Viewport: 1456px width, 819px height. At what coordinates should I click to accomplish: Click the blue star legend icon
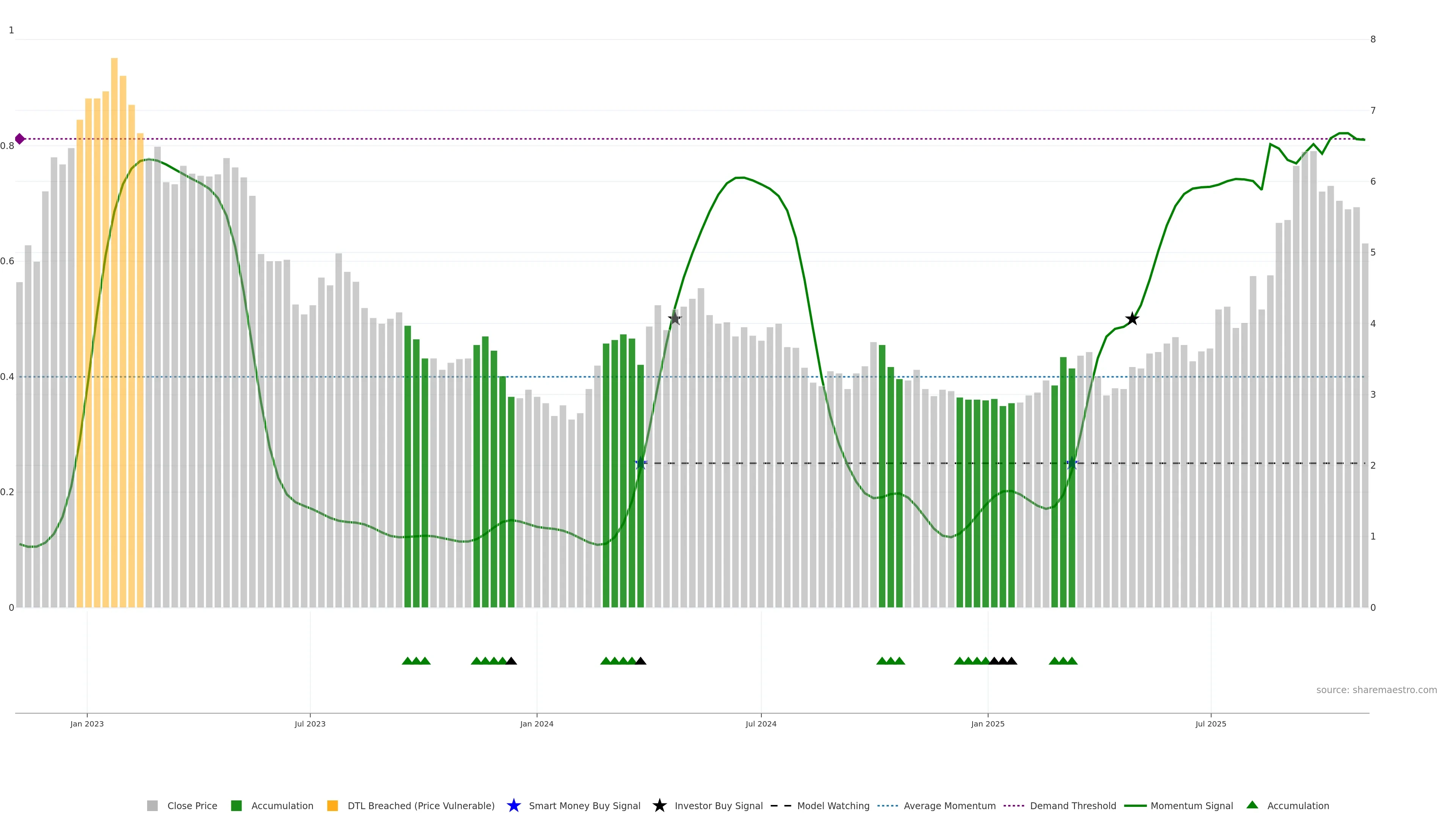tap(513, 806)
